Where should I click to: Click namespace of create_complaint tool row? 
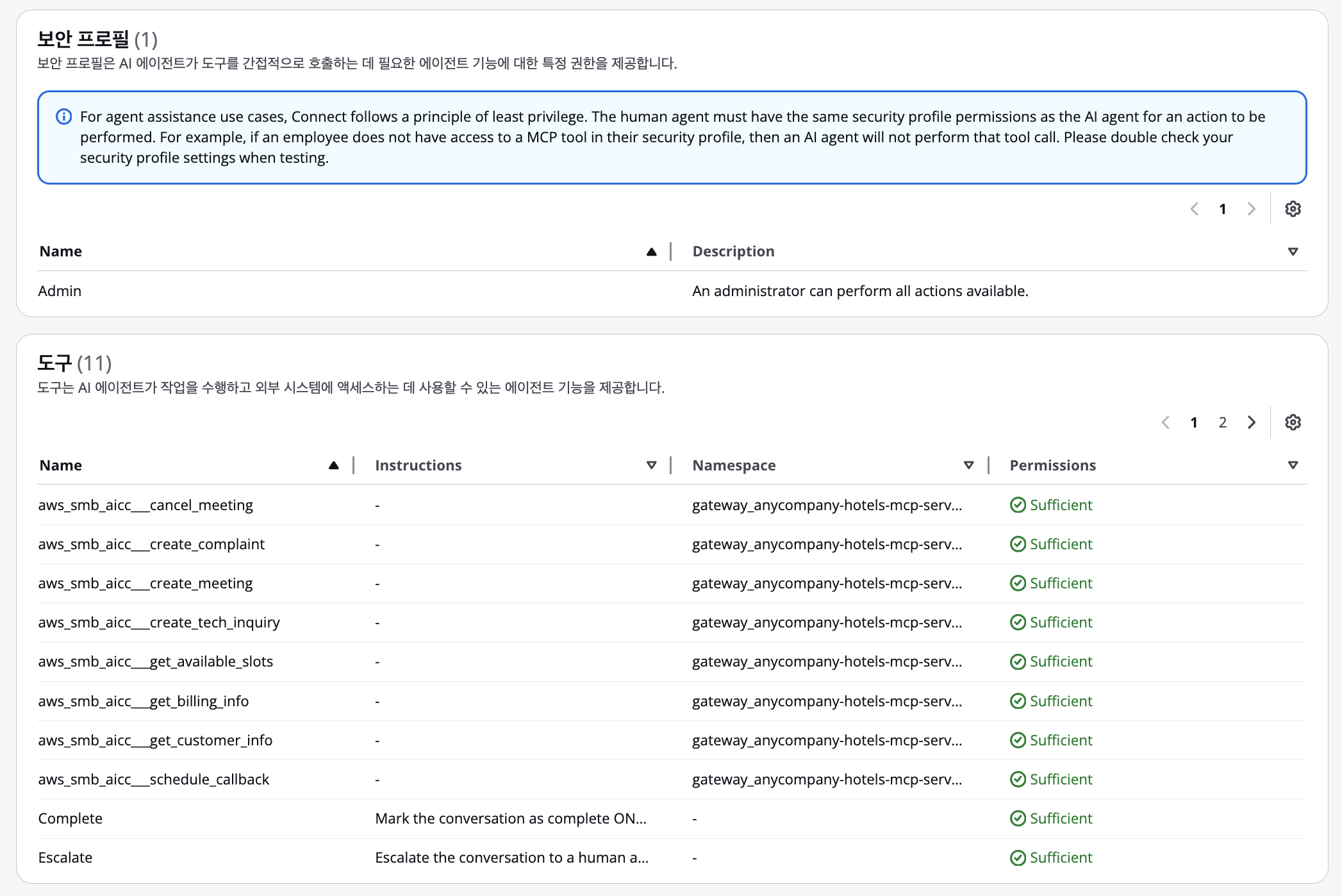(826, 544)
